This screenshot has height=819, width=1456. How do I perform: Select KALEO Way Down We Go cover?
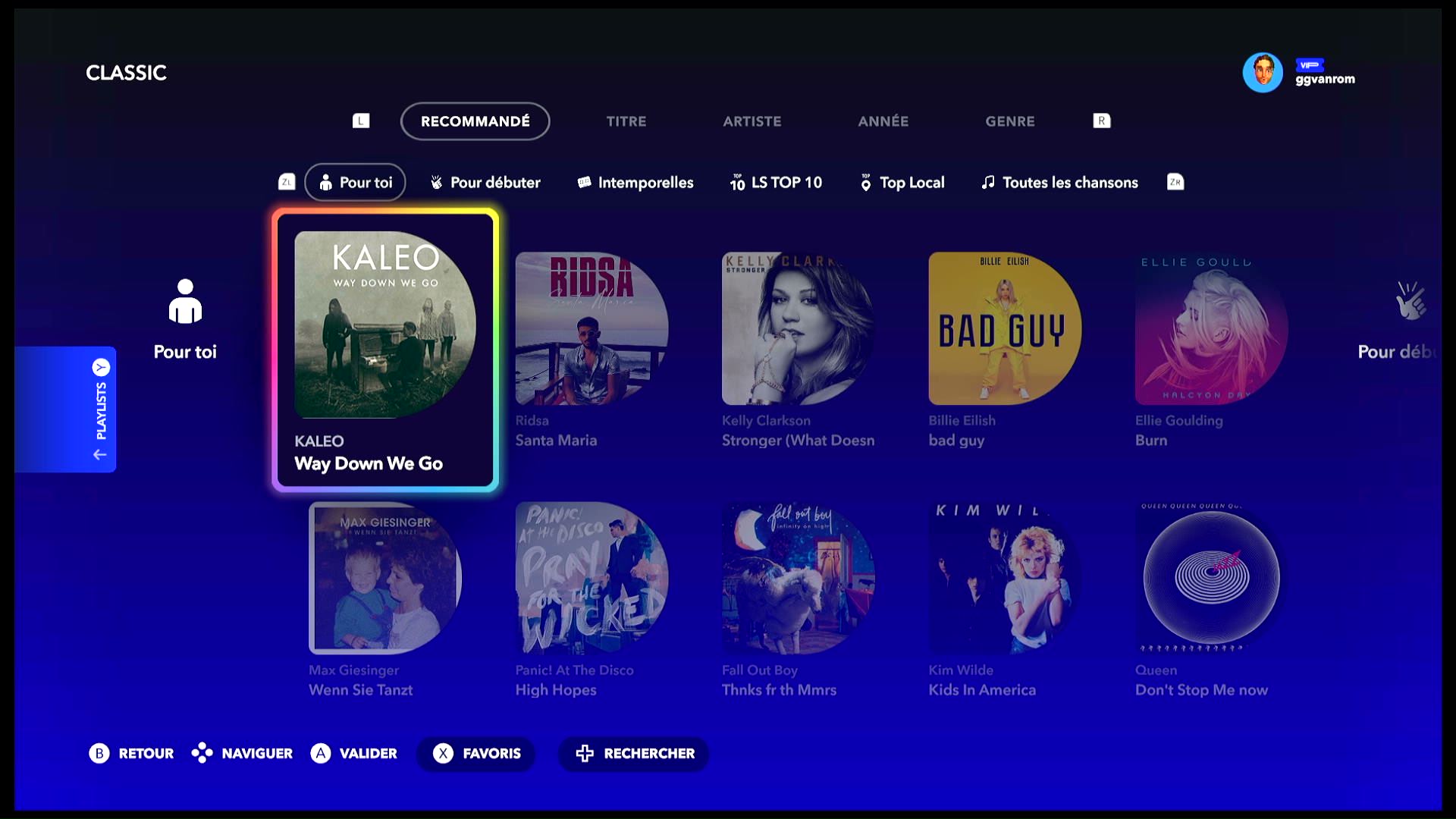point(385,325)
